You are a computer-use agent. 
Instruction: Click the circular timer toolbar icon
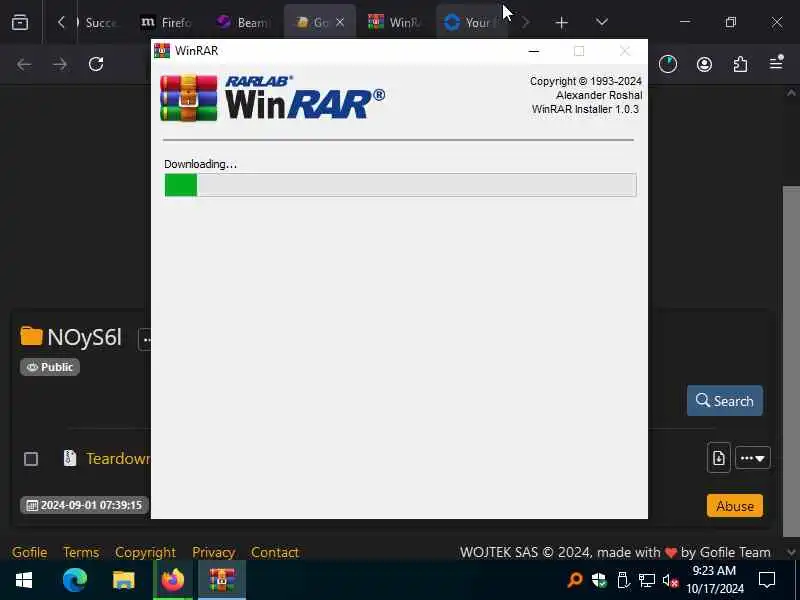click(668, 64)
